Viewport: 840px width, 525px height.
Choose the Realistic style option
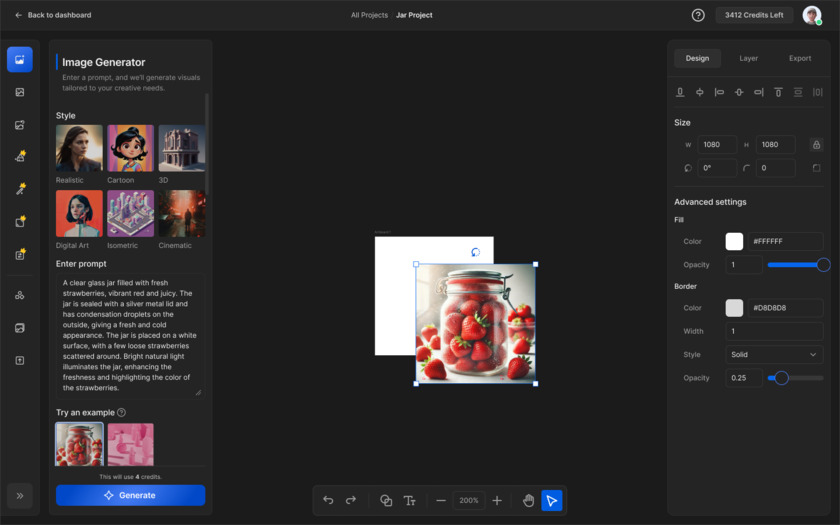pos(79,148)
